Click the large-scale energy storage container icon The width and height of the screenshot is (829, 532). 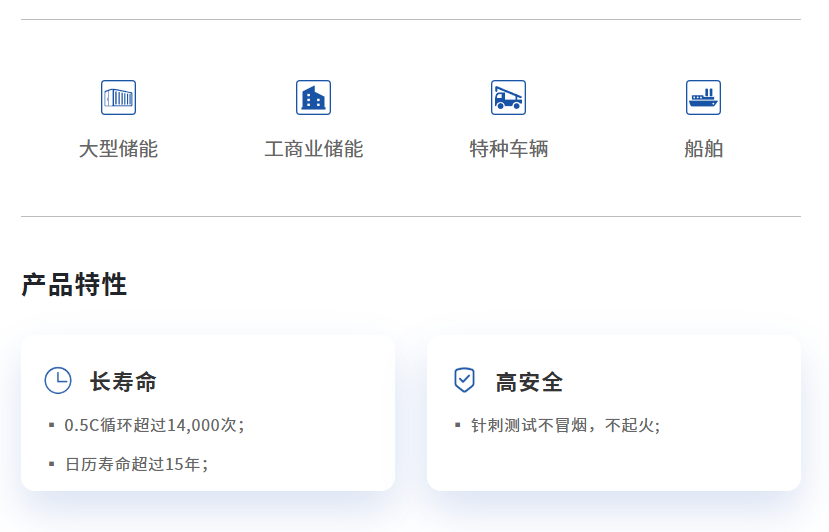pos(118,98)
